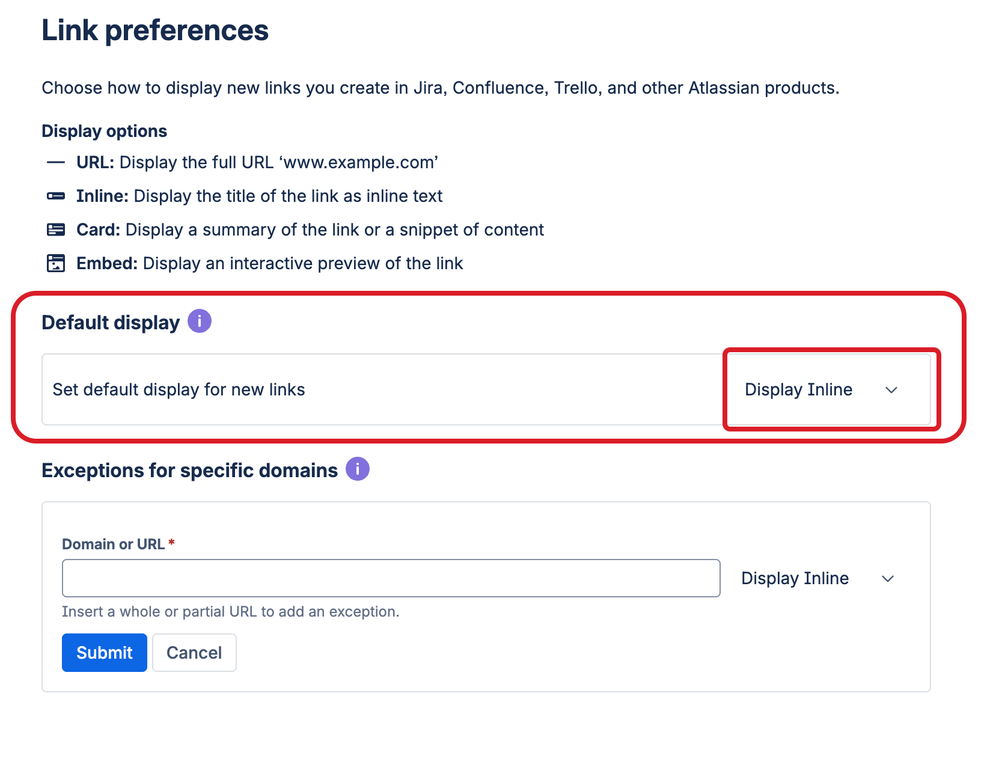The image size is (999, 774).
Task: Click the 'Domain or URL' field label
Action: point(113,544)
